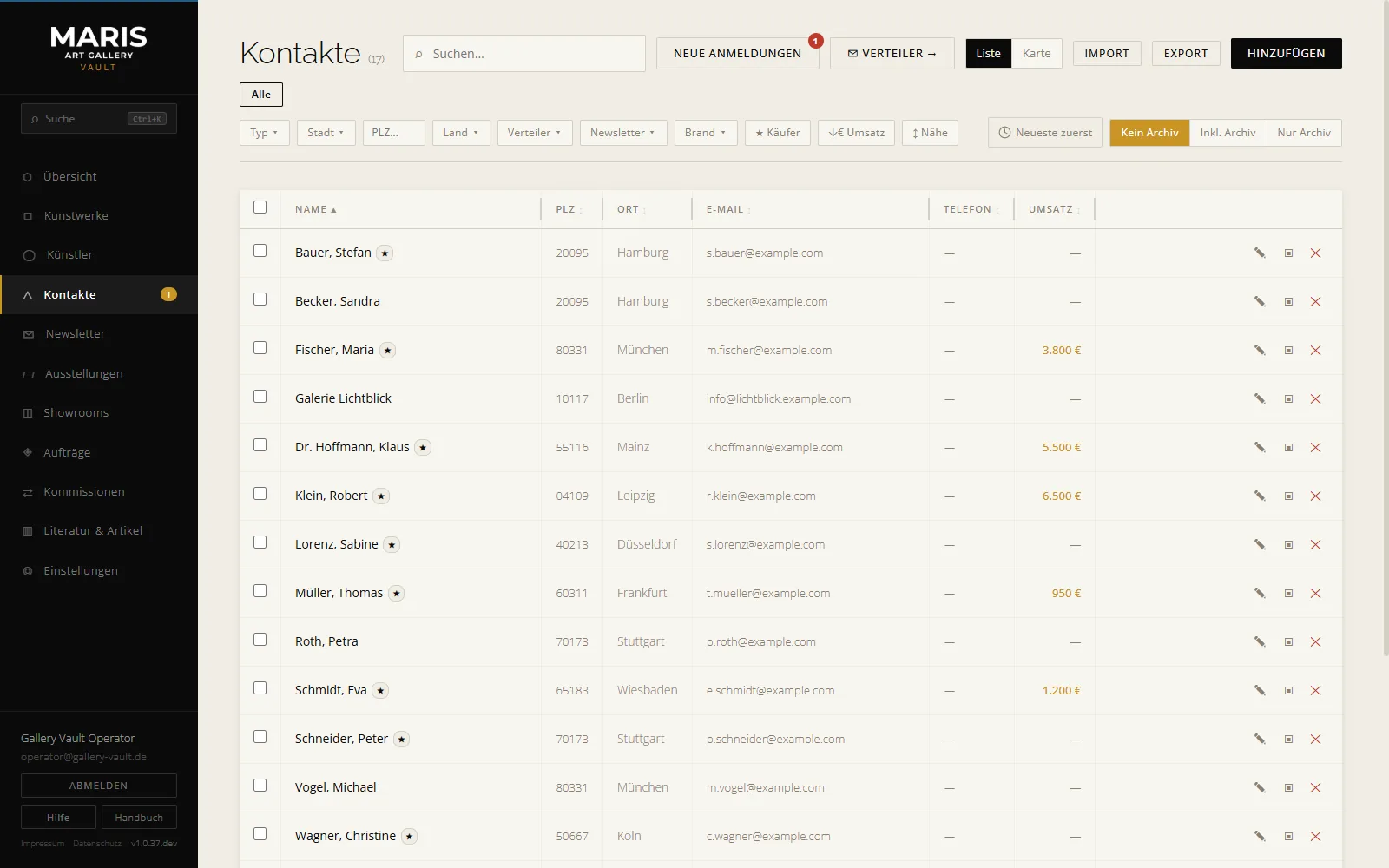Select the Roth, Petra checkbox
The image size is (1389, 868).
(x=260, y=640)
